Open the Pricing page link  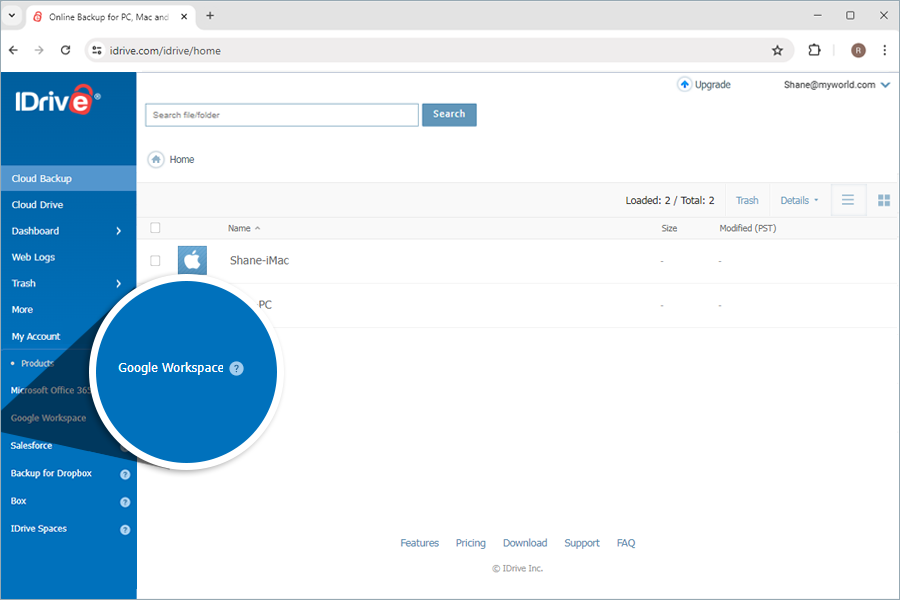tap(470, 542)
